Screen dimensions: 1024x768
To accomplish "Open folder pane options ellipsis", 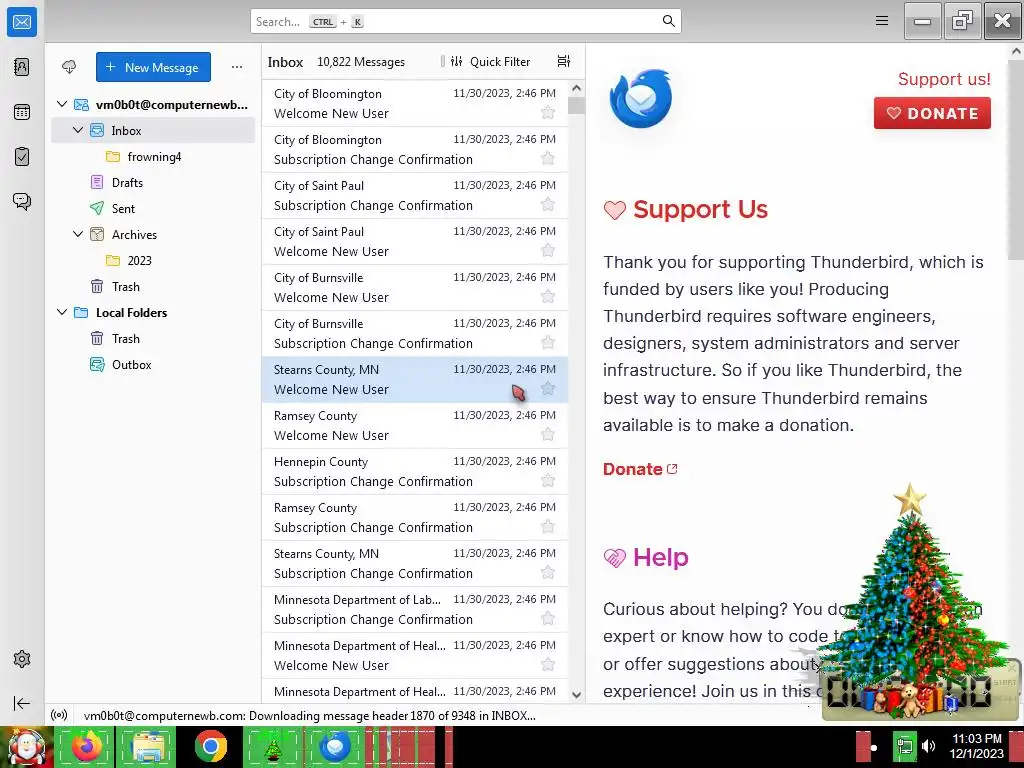I will point(236,67).
